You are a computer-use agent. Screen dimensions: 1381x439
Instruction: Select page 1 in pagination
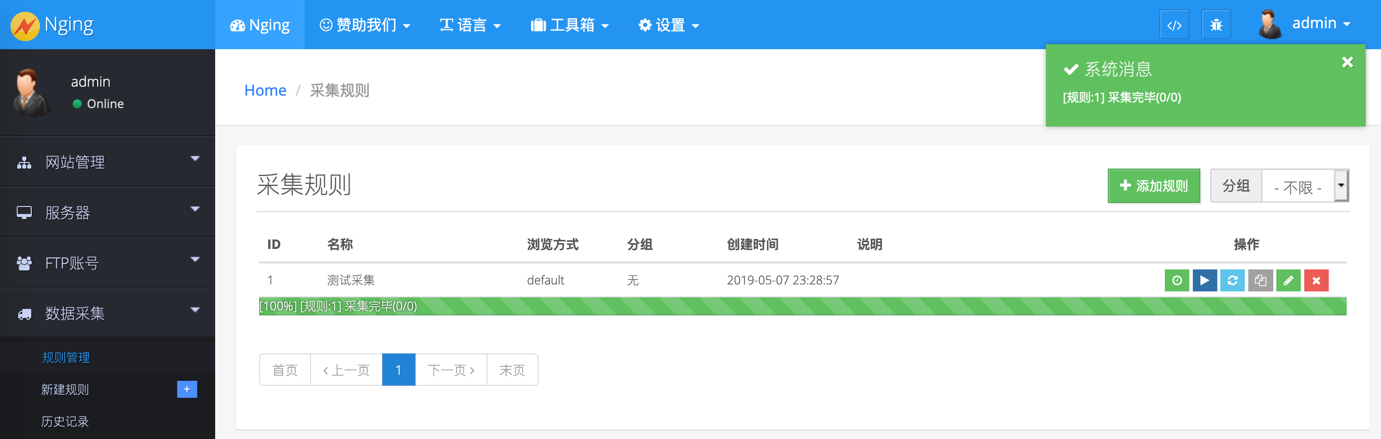[399, 370]
